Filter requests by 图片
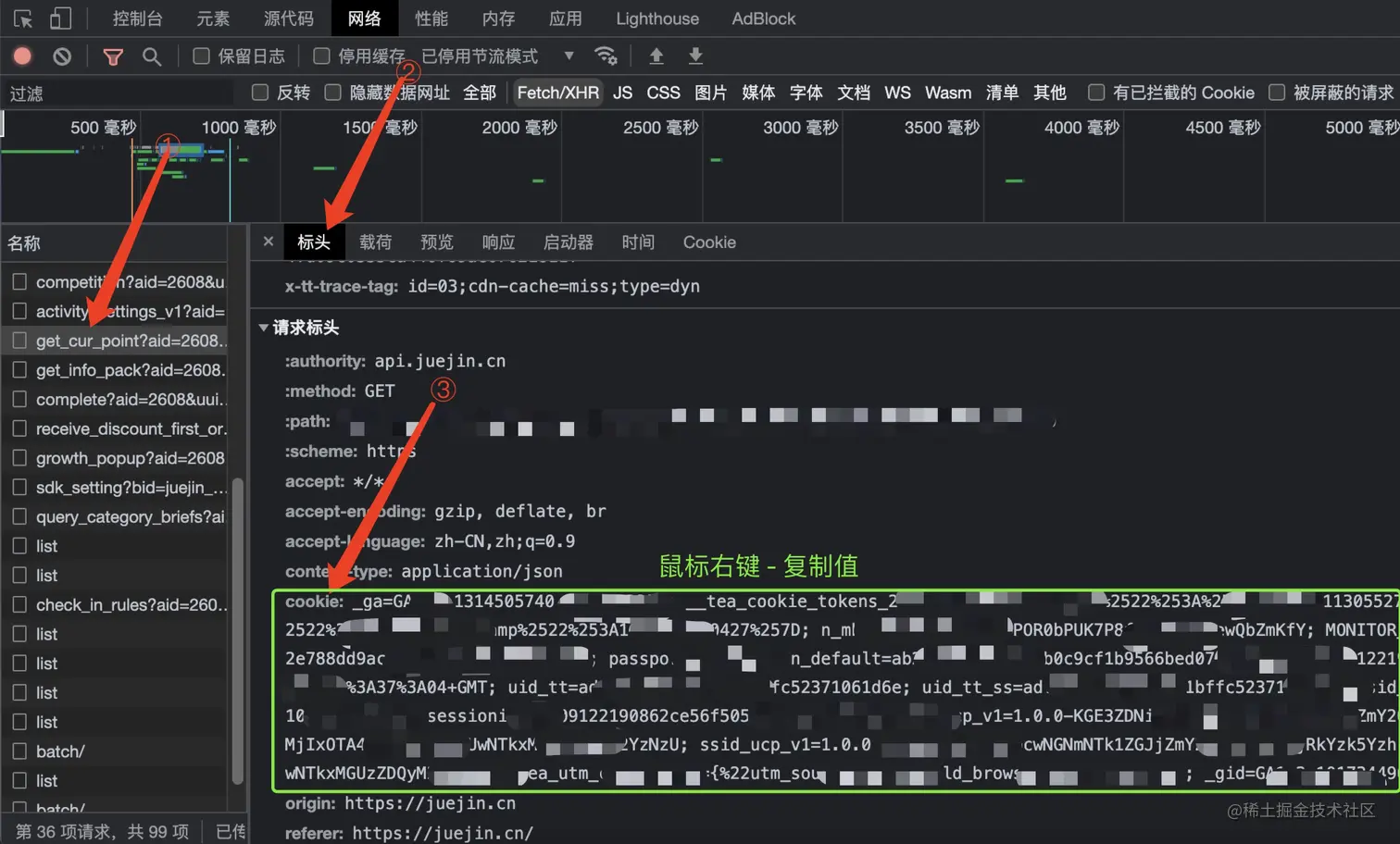 [x=710, y=93]
